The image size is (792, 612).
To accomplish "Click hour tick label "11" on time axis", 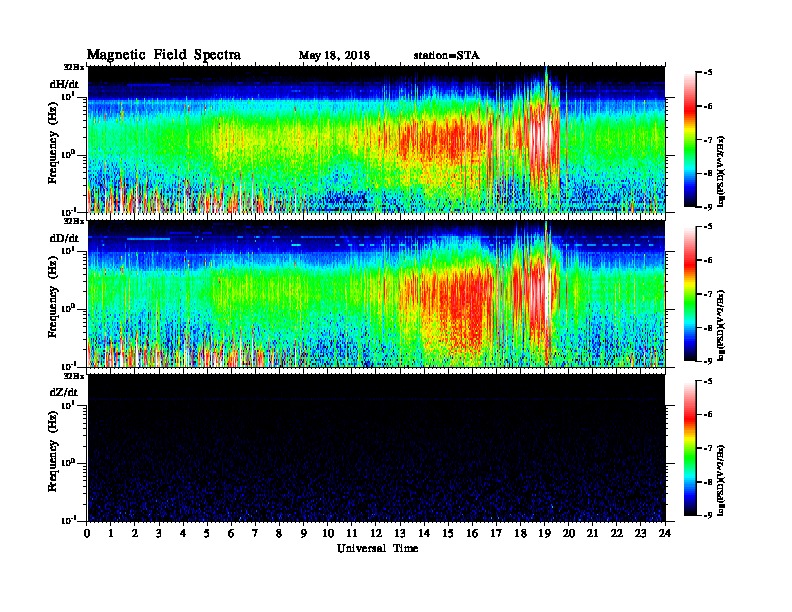I will pos(352,533).
